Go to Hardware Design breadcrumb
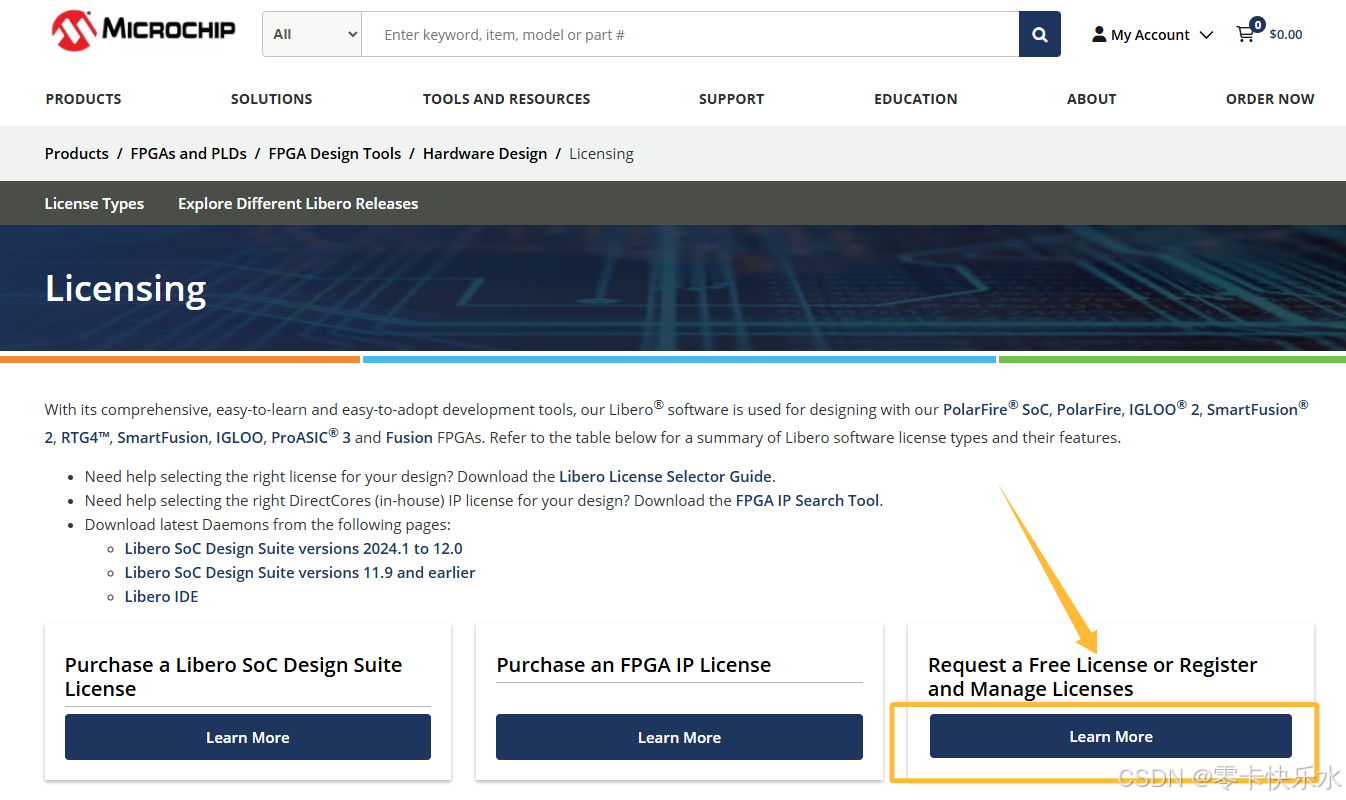Image resolution: width=1346 pixels, height=800 pixels. click(485, 154)
